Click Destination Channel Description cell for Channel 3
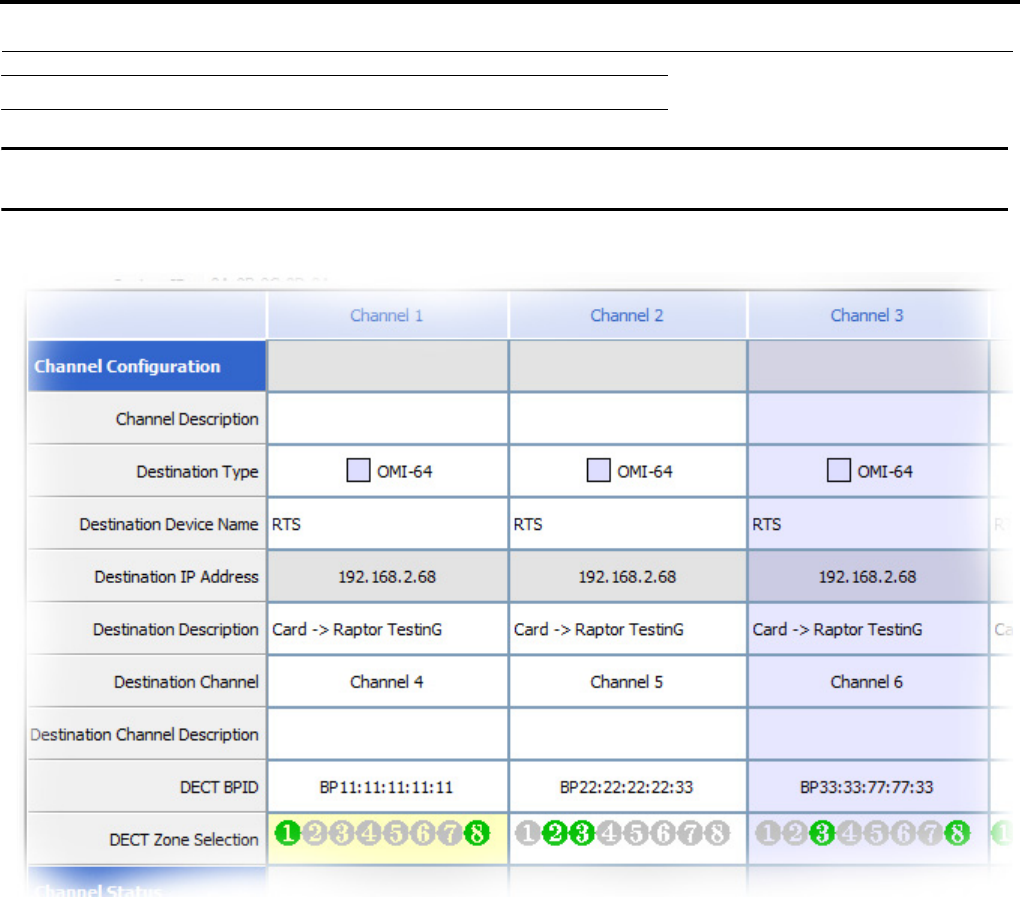1020x897 pixels. [x=868, y=734]
